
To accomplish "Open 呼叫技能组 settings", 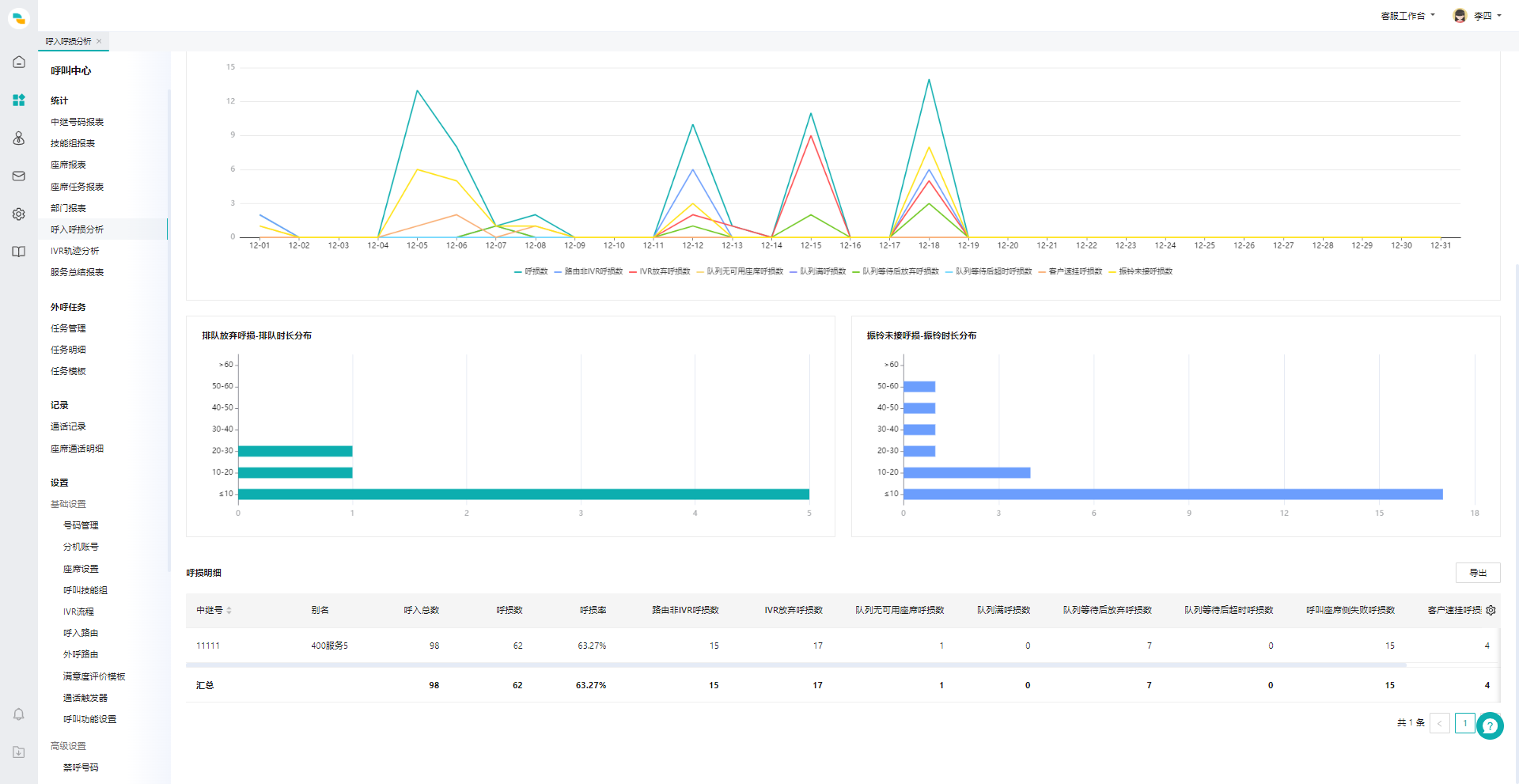I will tap(85, 590).
